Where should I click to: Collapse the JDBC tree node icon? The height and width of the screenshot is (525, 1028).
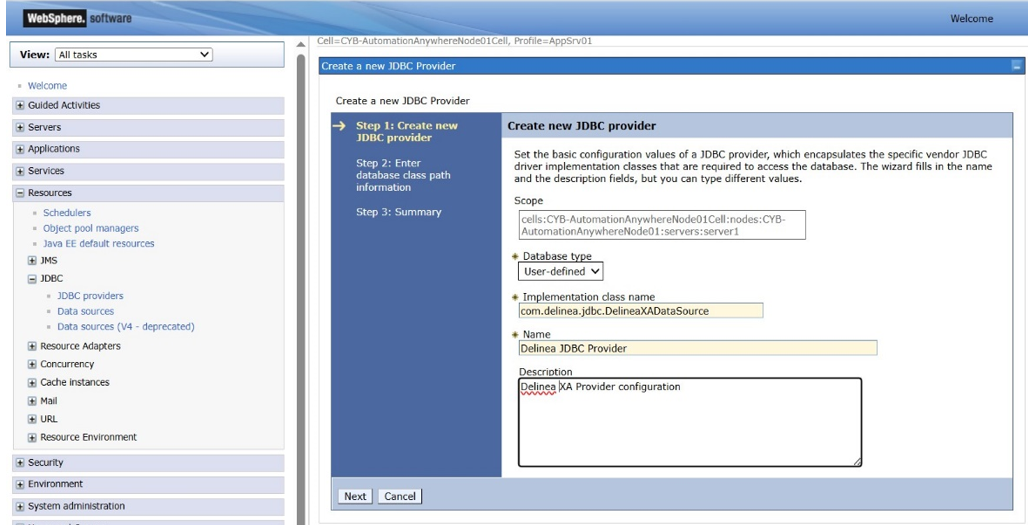tap(33, 279)
